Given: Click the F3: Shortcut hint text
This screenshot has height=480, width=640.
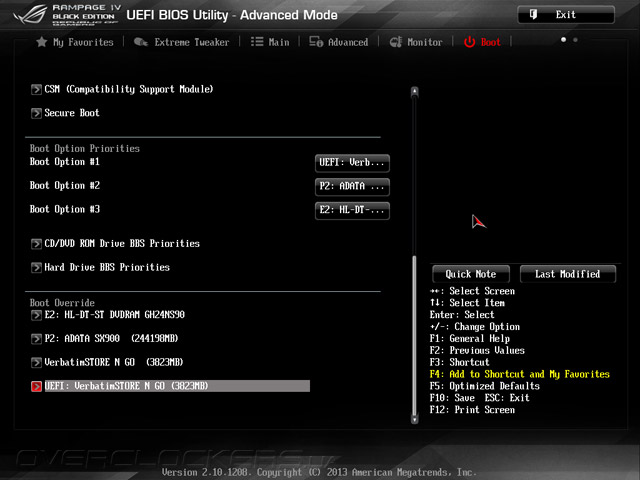Looking at the screenshot, I should click(x=459, y=362).
